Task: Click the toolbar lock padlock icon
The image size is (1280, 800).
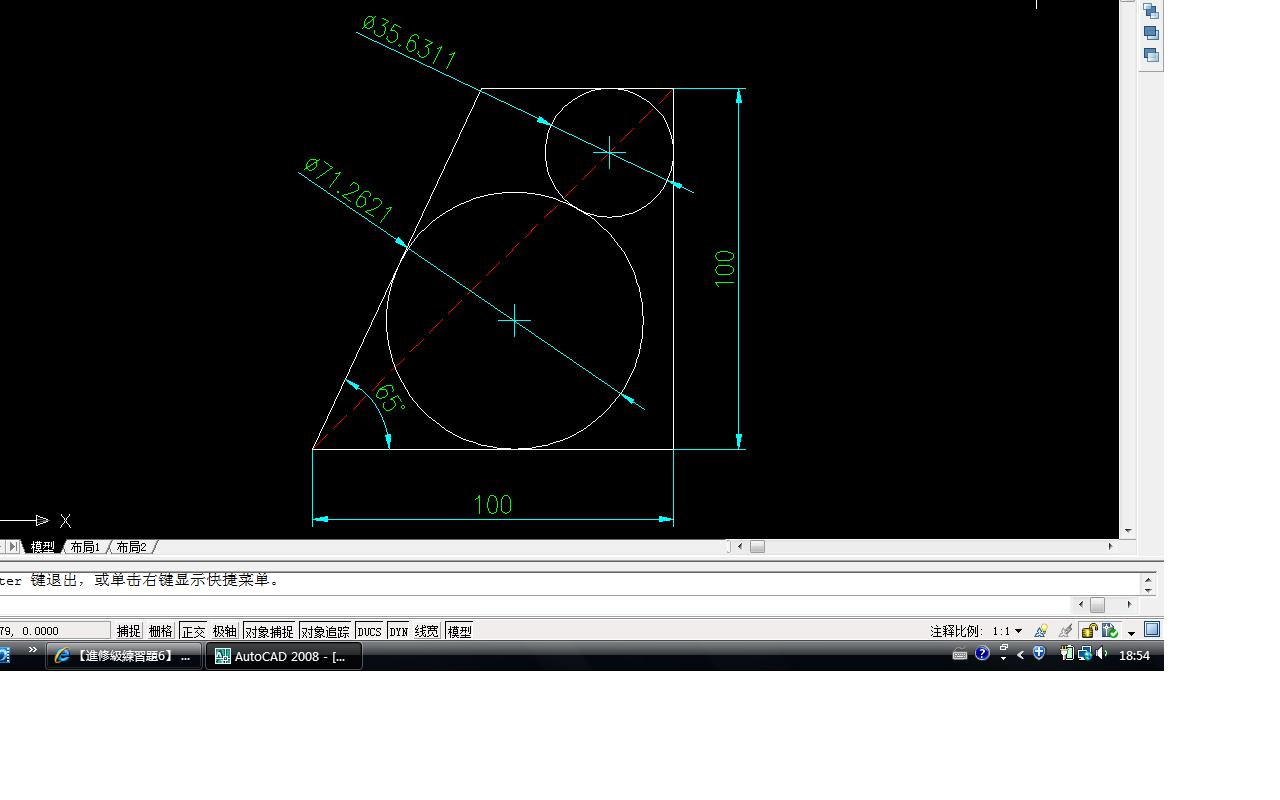Action: tap(1089, 631)
